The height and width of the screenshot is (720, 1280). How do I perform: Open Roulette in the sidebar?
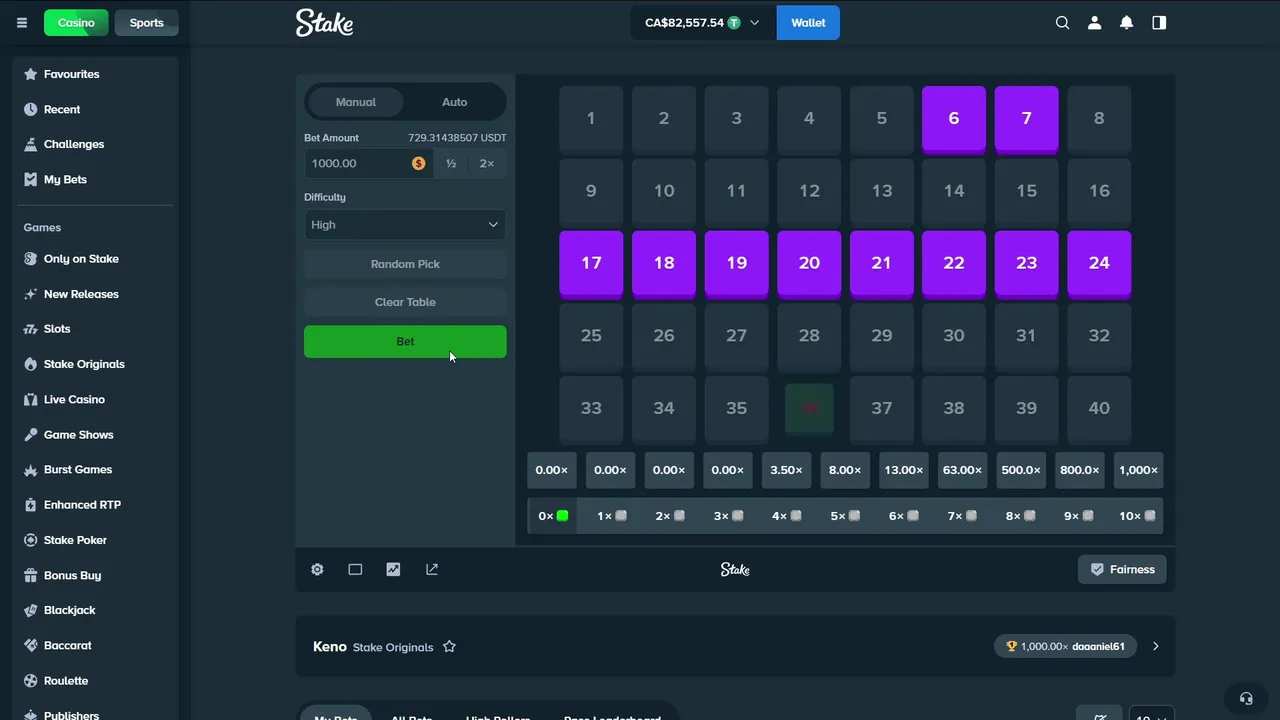click(x=96, y=681)
